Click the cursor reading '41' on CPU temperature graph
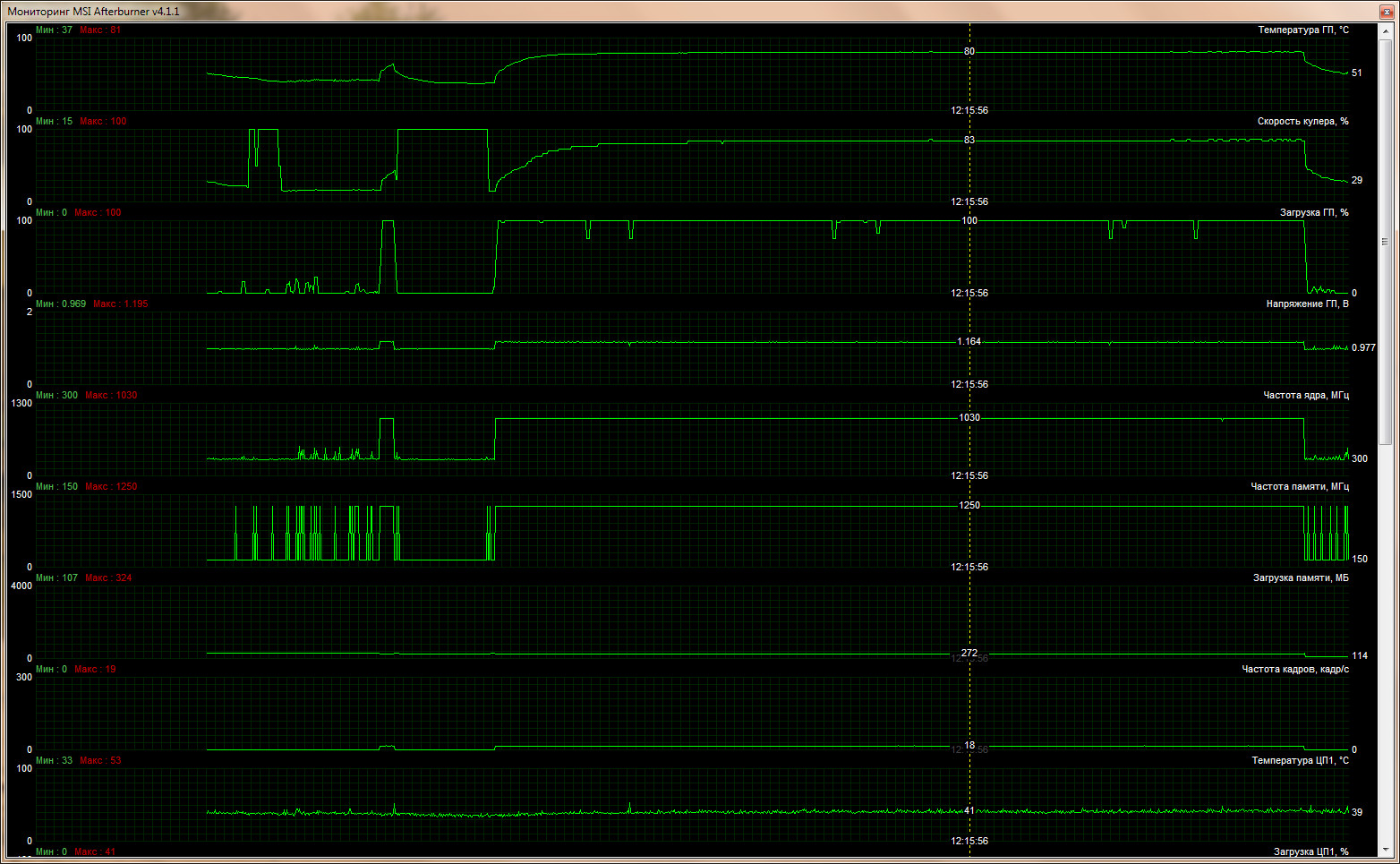Viewport: 1400px width, 864px height. coord(969,811)
